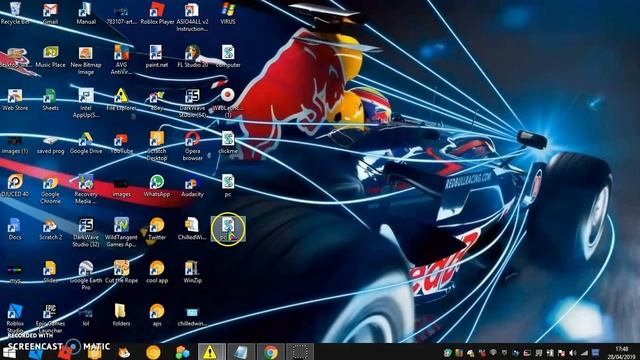The height and width of the screenshot is (360, 640).
Task: Select the pc script file icon
Action: 228,186
